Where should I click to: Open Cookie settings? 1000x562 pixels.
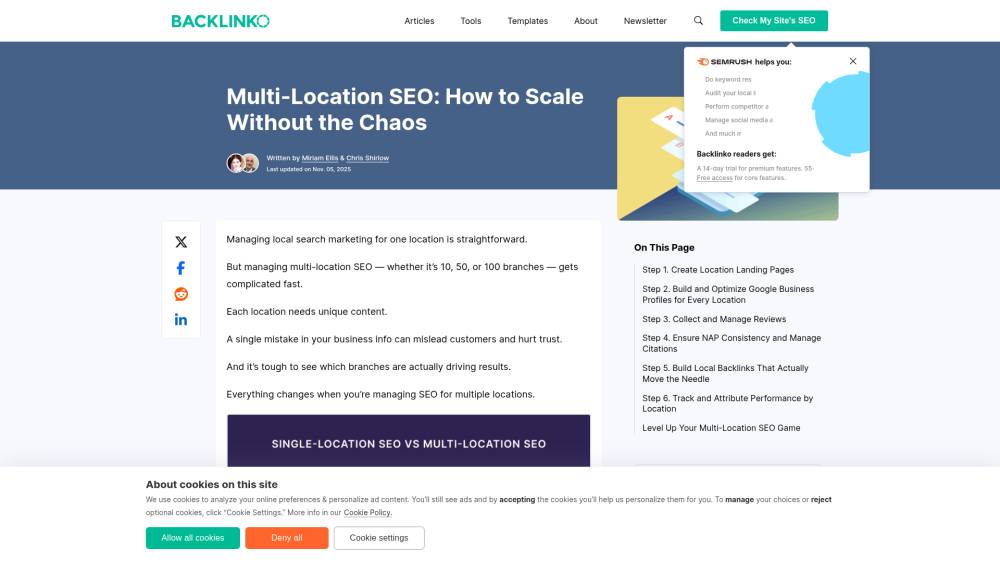(x=379, y=538)
